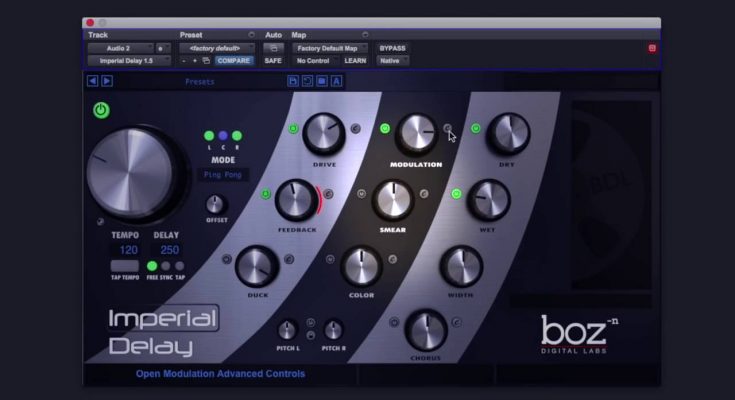The height and width of the screenshot is (400, 735).
Task: Toggle the green LED left of Feedback knob
Action: click(266, 193)
